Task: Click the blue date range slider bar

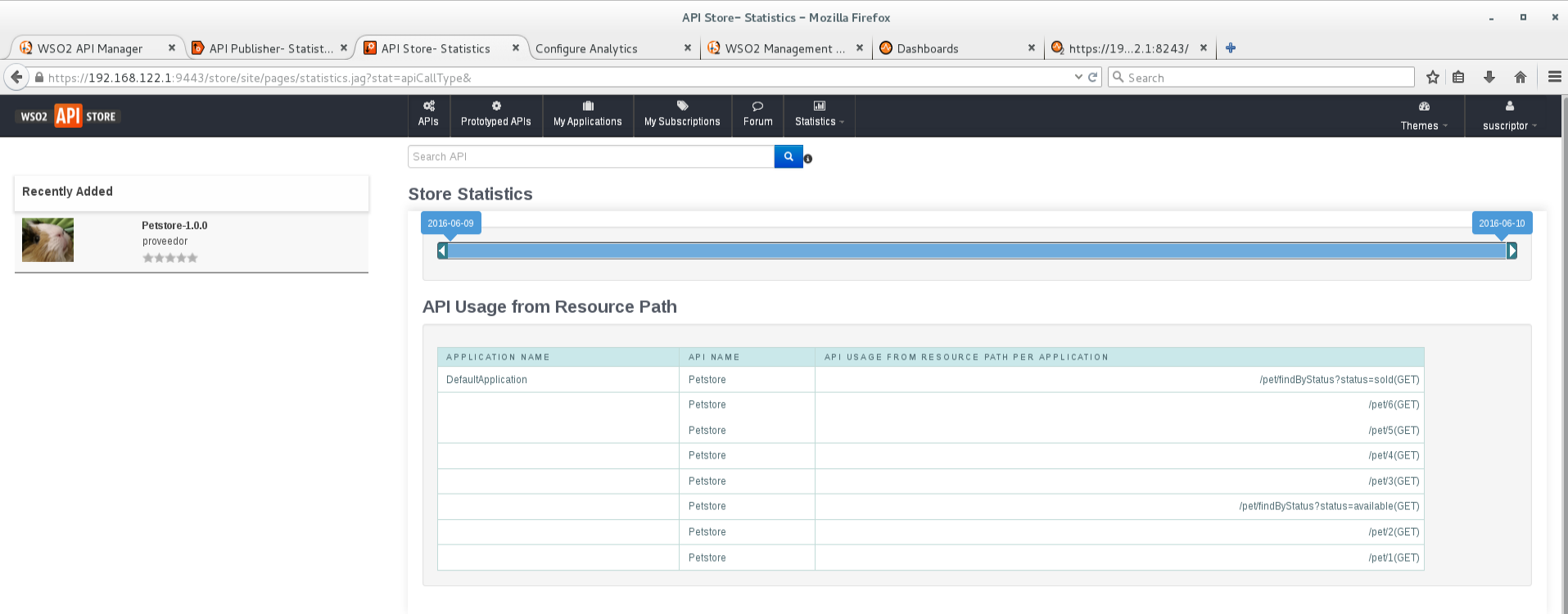Action: pos(977,251)
